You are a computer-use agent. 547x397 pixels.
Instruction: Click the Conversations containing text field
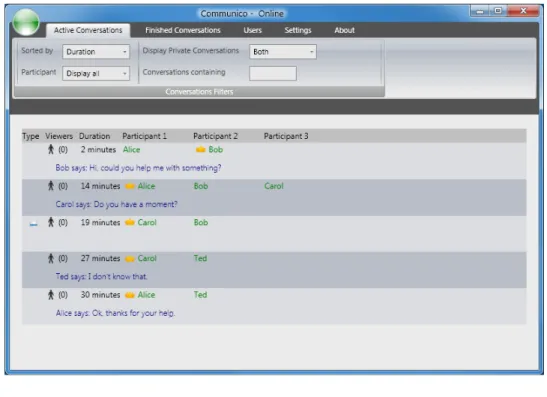point(273,73)
